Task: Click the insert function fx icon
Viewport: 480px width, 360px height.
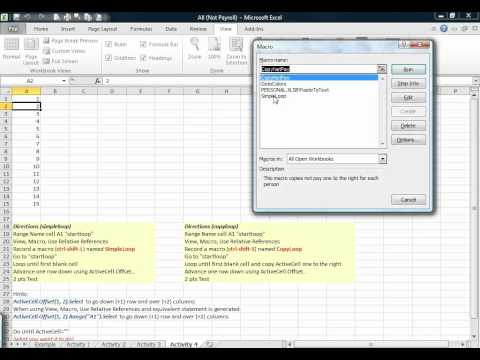Action: pos(98,81)
